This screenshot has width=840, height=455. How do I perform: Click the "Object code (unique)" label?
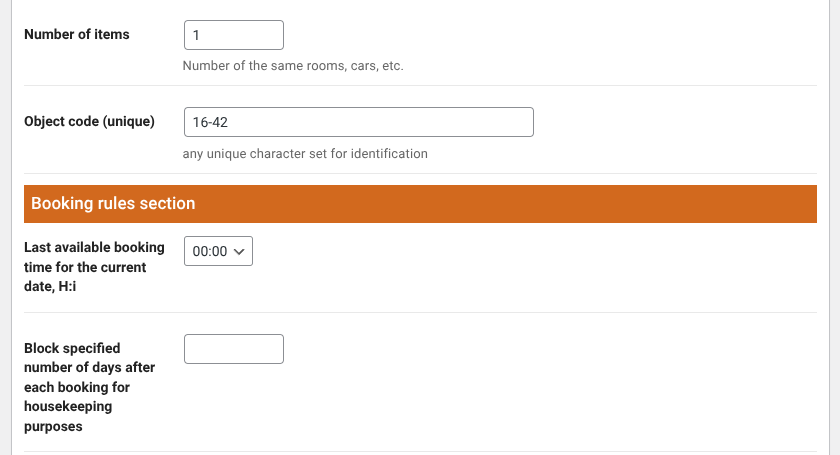[89, 121]
